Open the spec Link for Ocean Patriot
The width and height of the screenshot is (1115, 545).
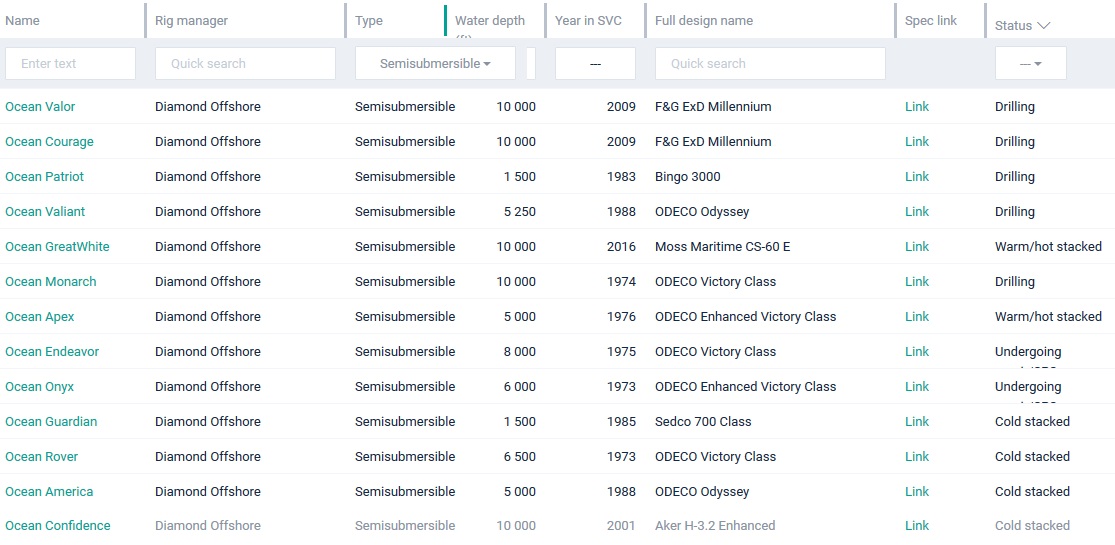[917, 176]
